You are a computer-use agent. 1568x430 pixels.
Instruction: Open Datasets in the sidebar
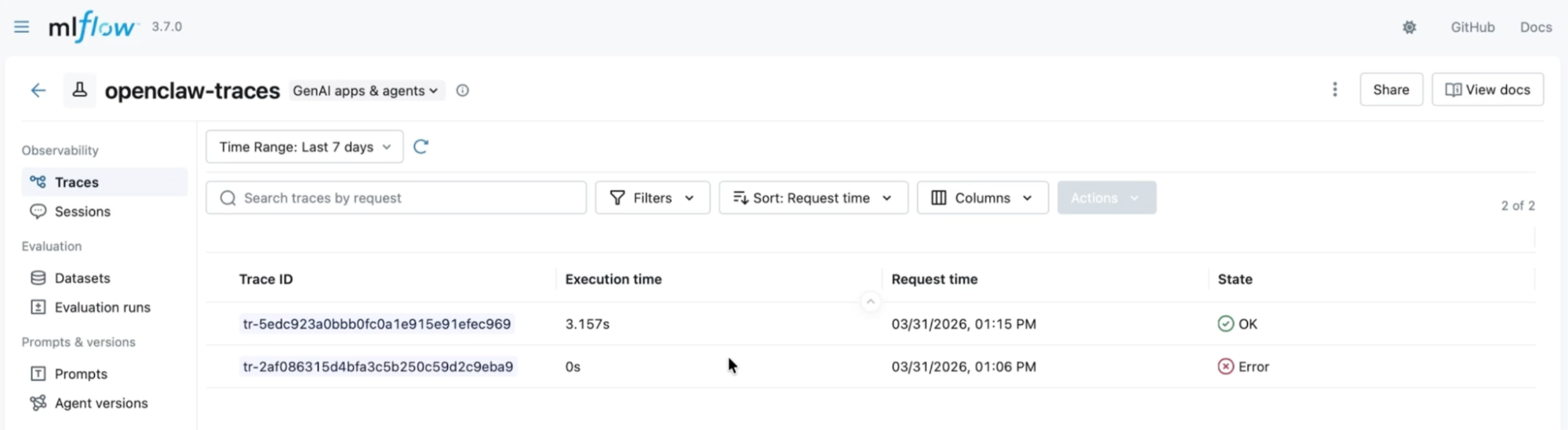coord(104,278)
